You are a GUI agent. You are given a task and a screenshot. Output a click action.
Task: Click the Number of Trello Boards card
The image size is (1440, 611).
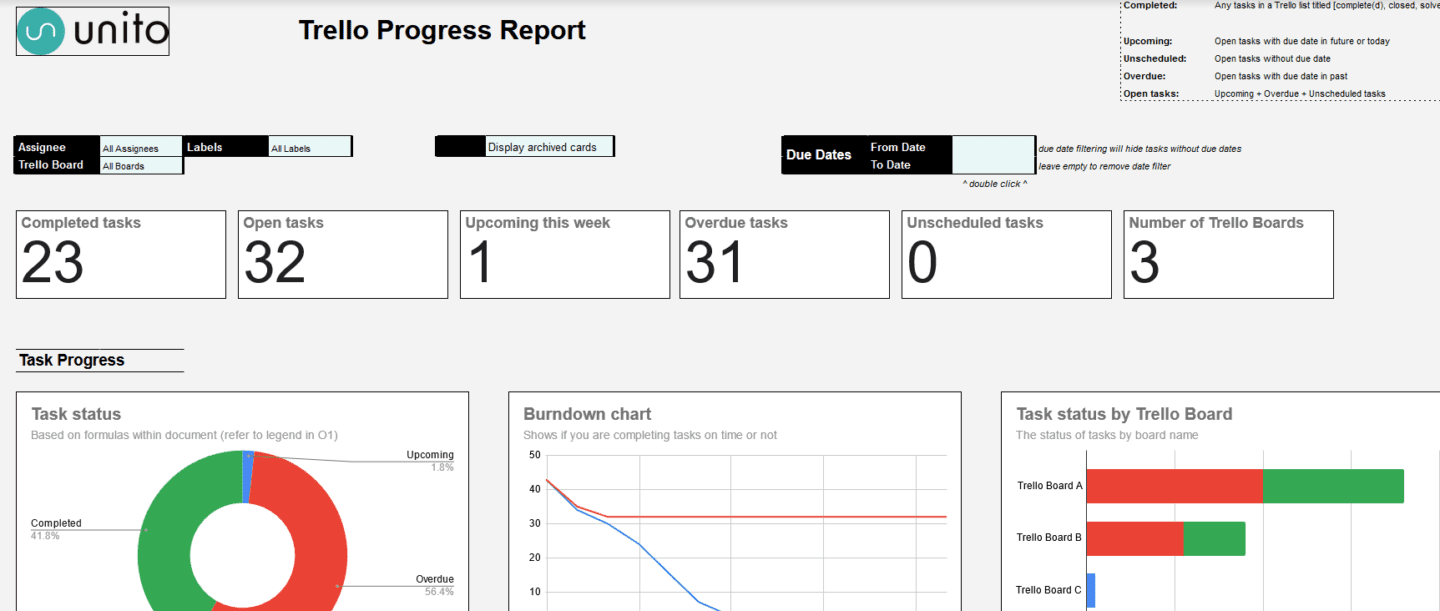[x=1228, y=254]
